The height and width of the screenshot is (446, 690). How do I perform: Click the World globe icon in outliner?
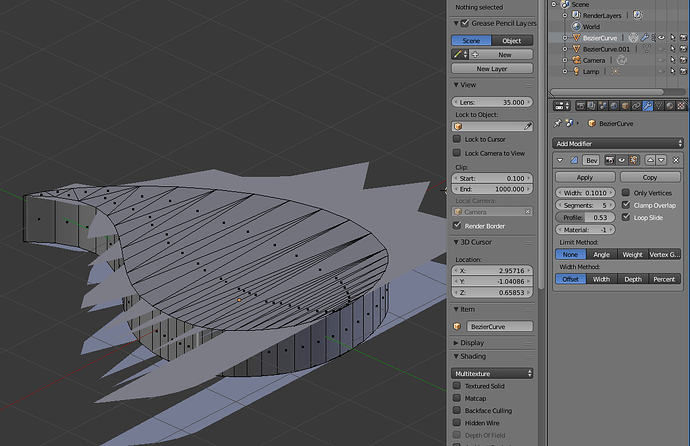(576, 26)
